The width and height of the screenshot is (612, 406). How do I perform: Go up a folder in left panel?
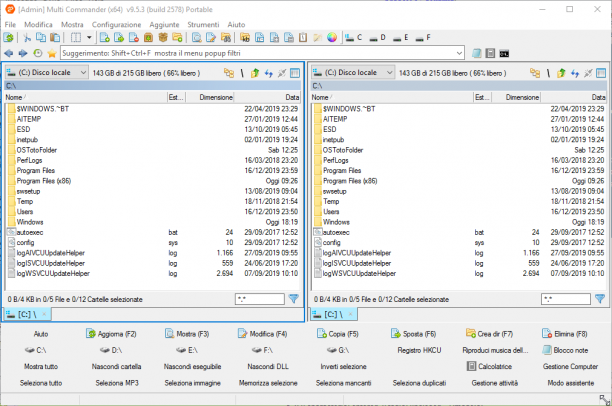pos(254,73)
